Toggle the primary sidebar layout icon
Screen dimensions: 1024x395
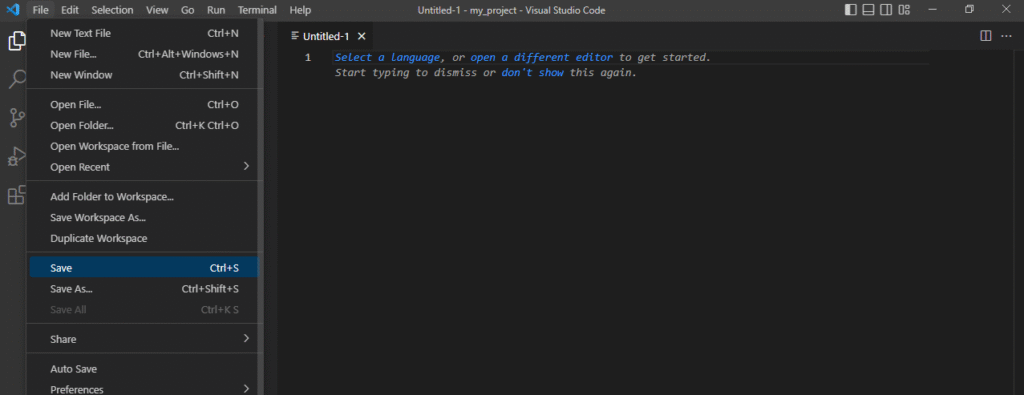(850, 10)
